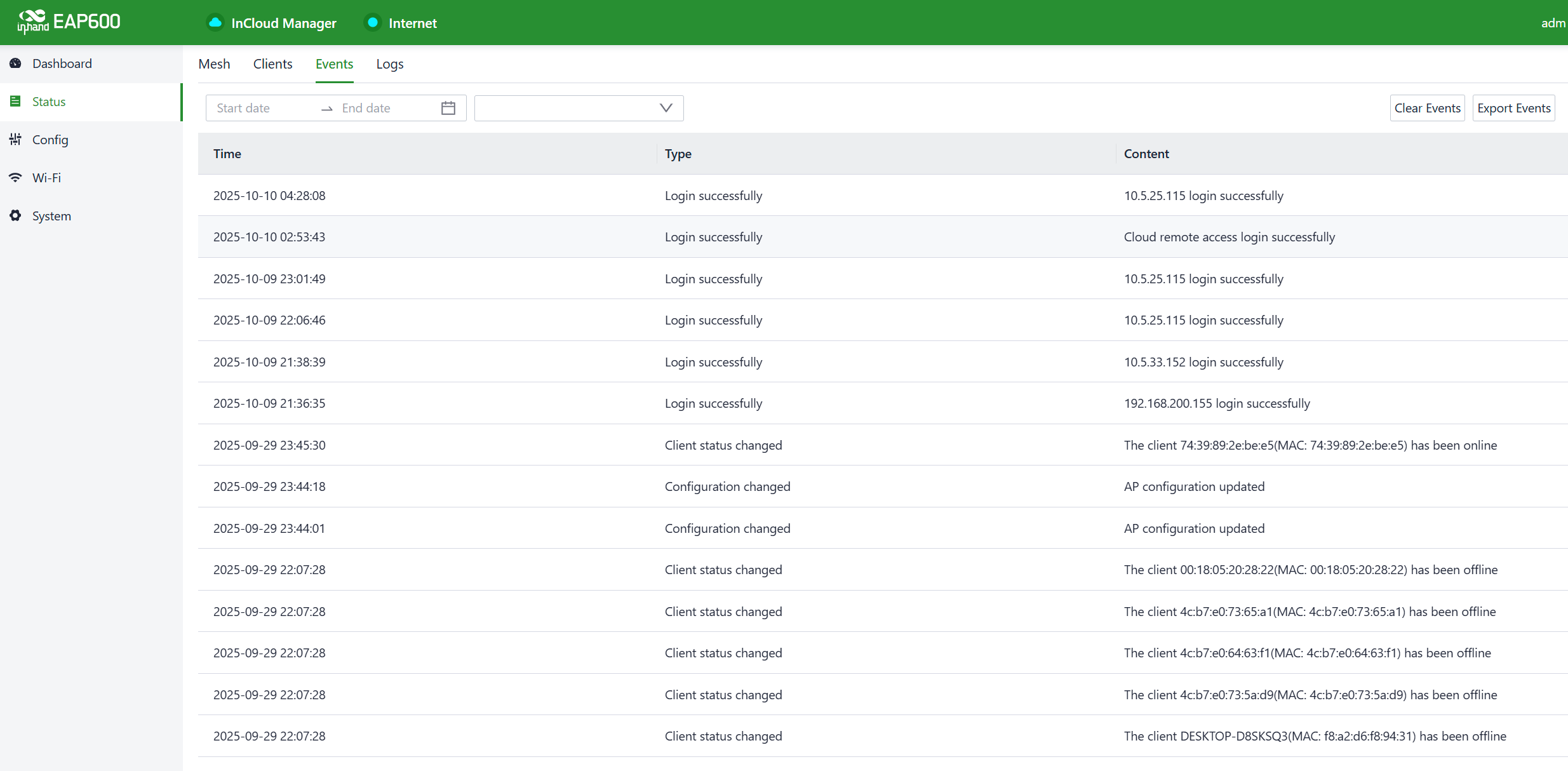Open the Config menu item
Screen dimensions: 1568x771
pyautogui.click(x=50, y=140)
